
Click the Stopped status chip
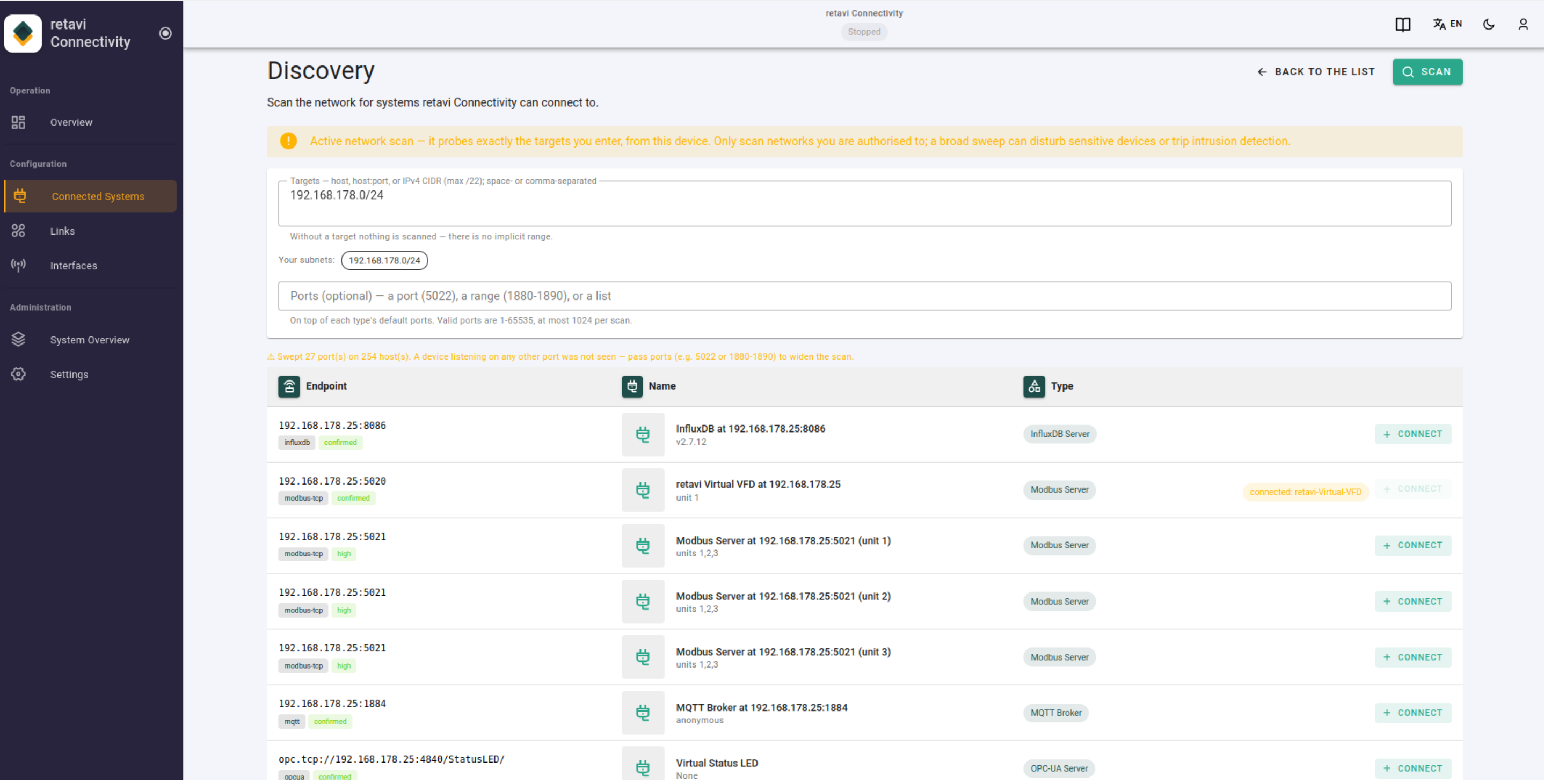[864, 32]
